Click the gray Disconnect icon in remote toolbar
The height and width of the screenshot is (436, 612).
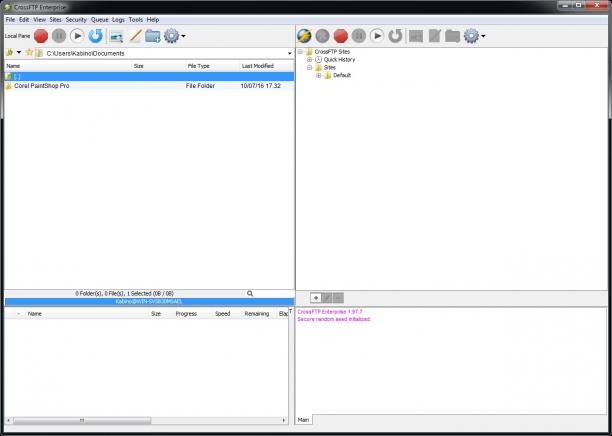[322, 36]
